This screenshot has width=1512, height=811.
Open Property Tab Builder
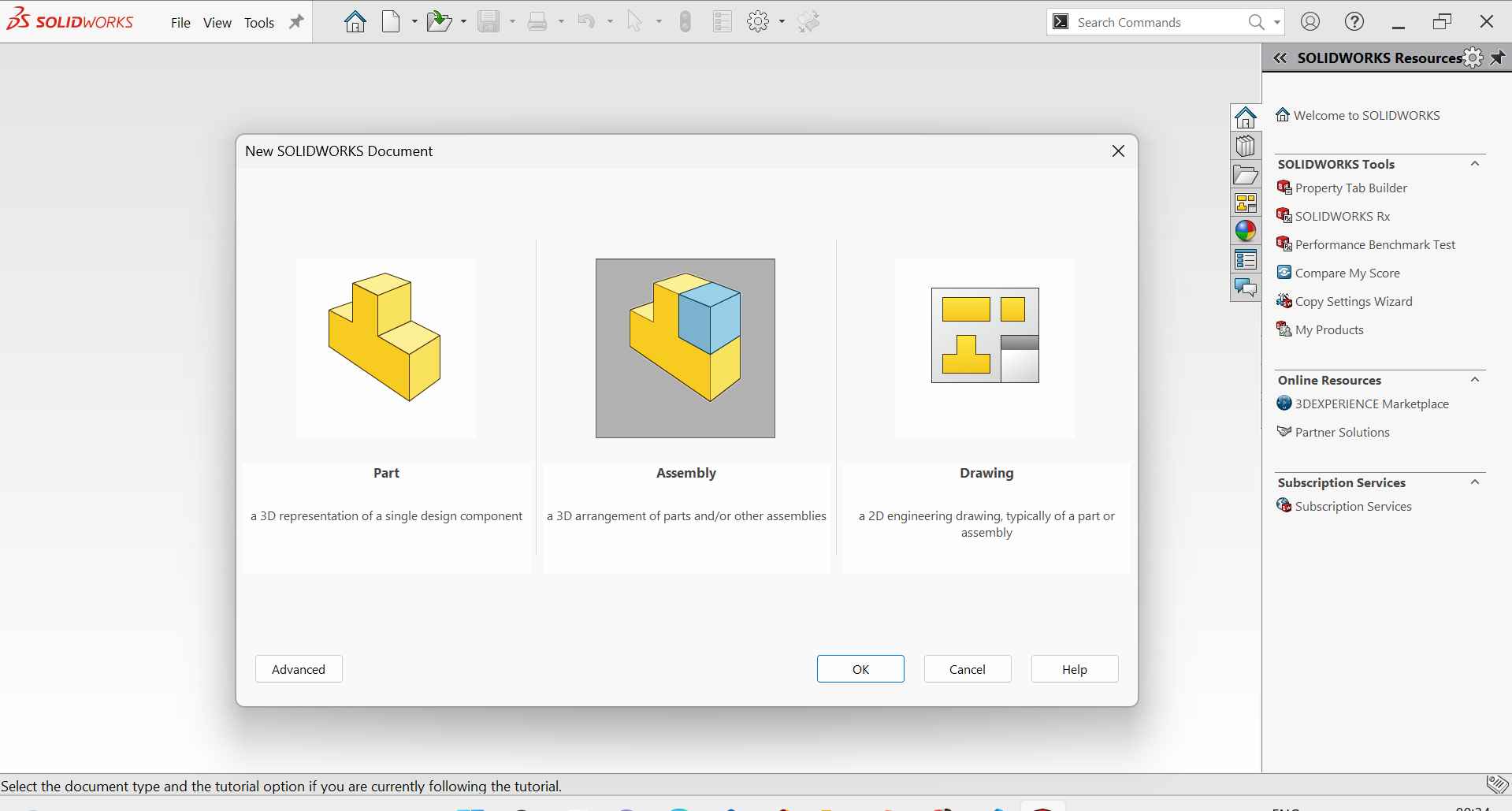coord(1342,188)
